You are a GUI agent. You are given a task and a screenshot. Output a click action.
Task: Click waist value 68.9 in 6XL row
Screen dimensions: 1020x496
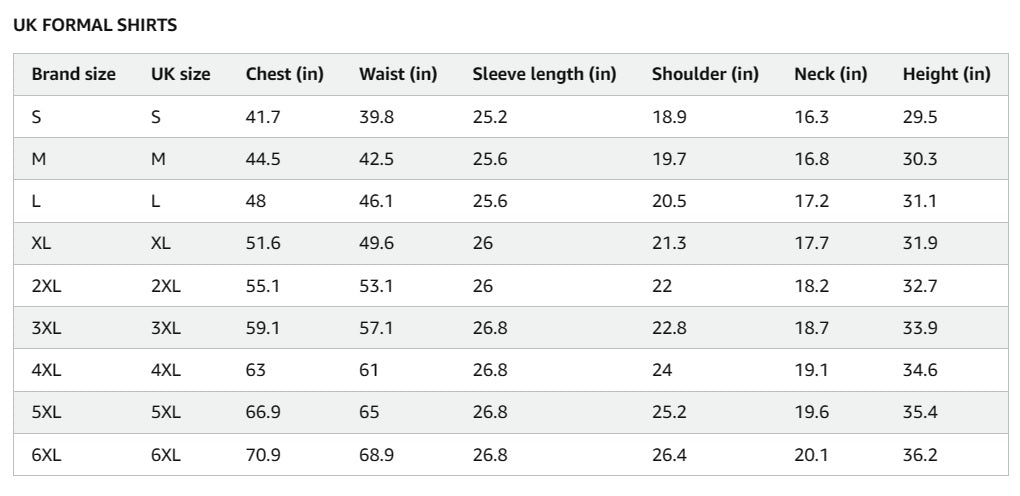[376, 455]
